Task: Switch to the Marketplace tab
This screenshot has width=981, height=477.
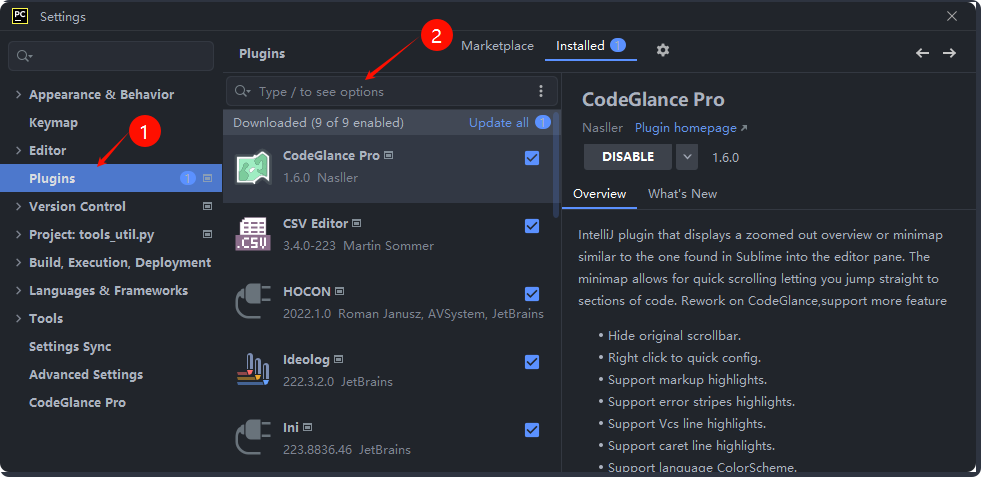Action: tap(497, 46)
